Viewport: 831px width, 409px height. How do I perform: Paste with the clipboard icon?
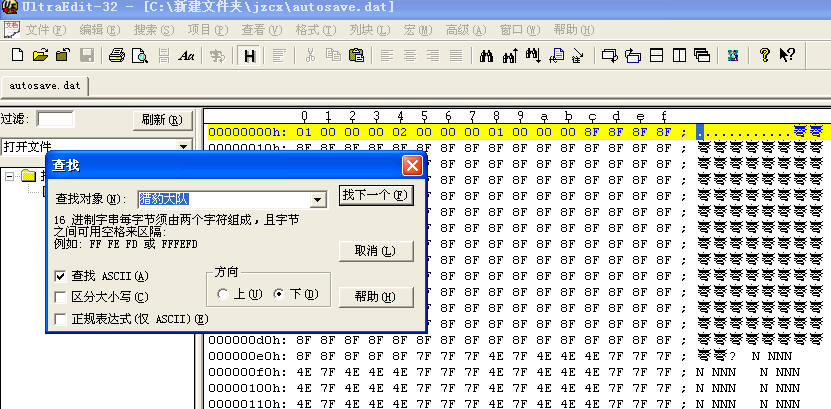[357, 55]
